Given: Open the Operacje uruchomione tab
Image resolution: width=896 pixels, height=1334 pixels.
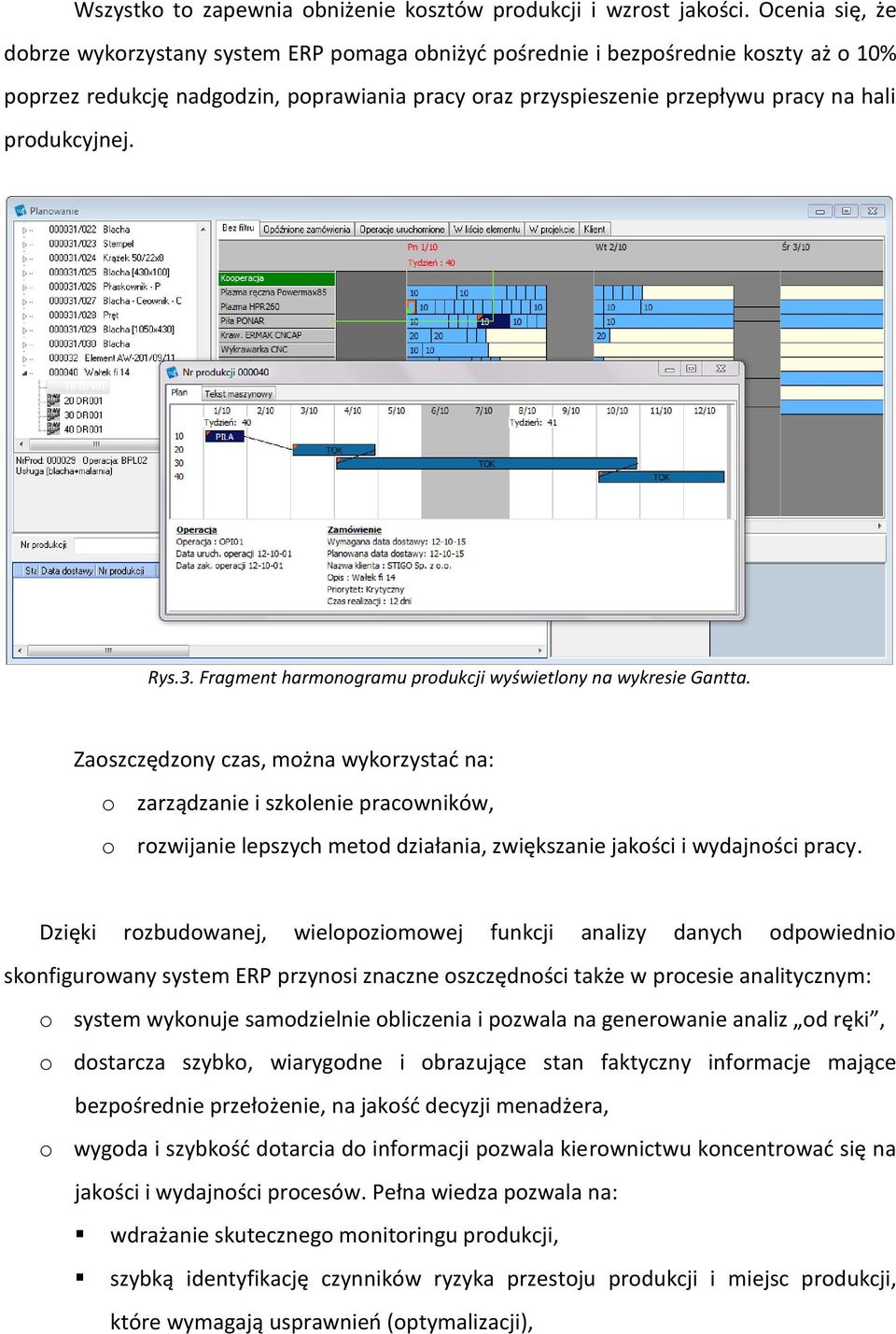Looking at the screenshot, I should pos(402,229).
